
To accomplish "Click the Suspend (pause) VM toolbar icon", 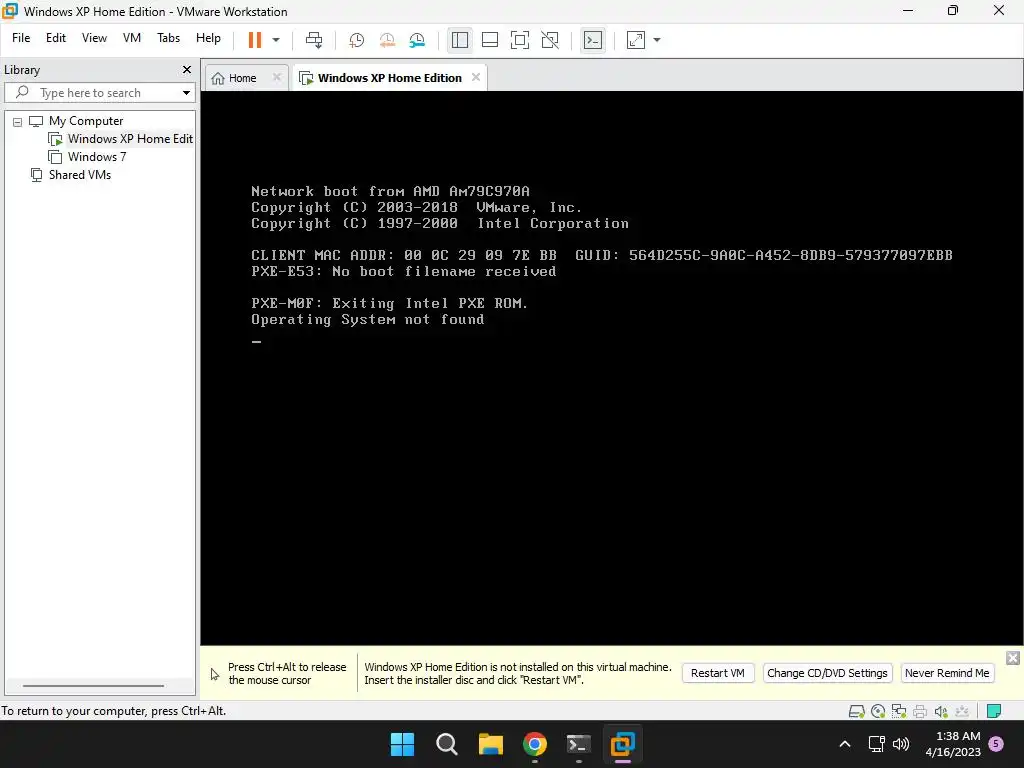I will 255,40.
